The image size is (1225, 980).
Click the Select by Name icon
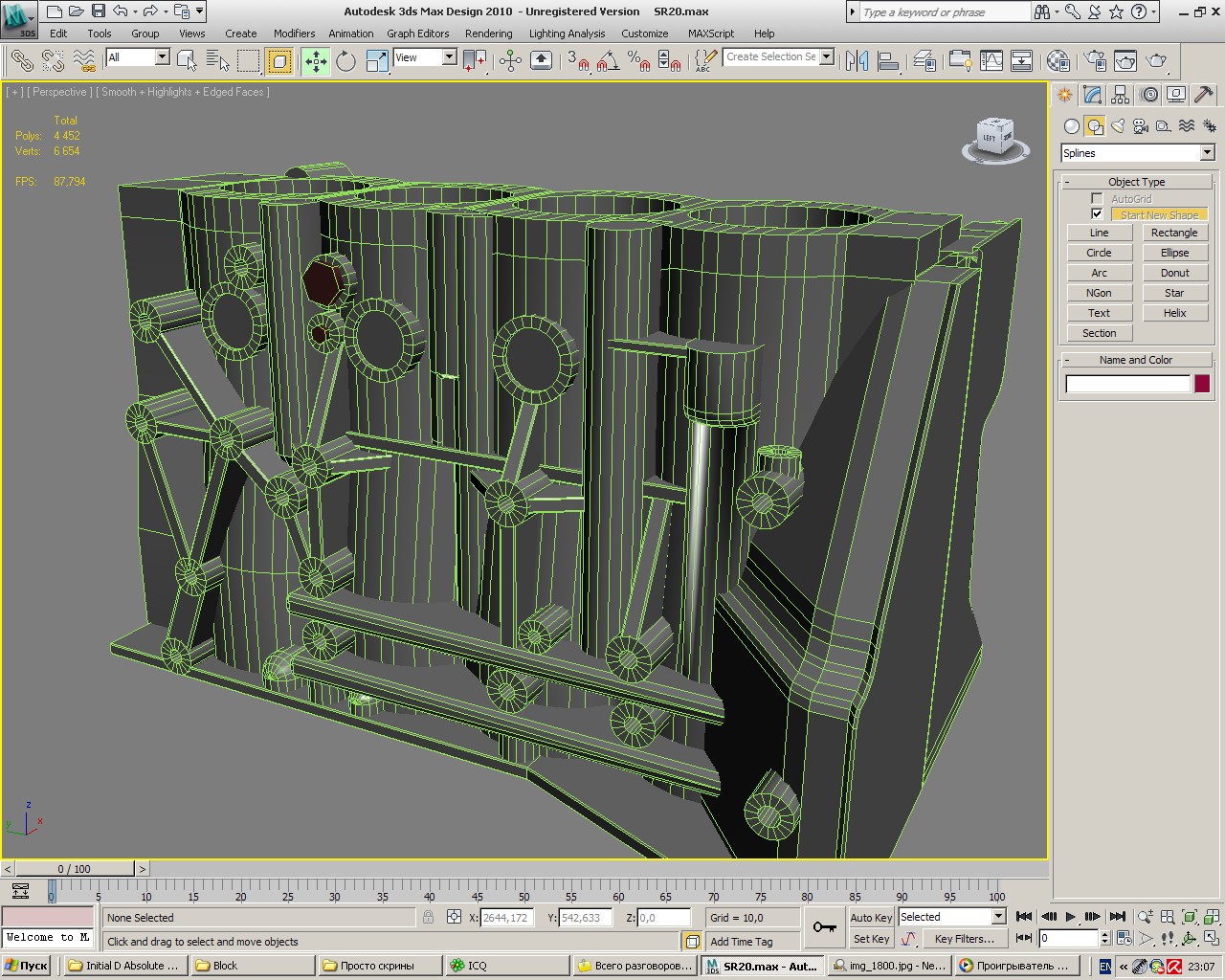pos(218,61)
